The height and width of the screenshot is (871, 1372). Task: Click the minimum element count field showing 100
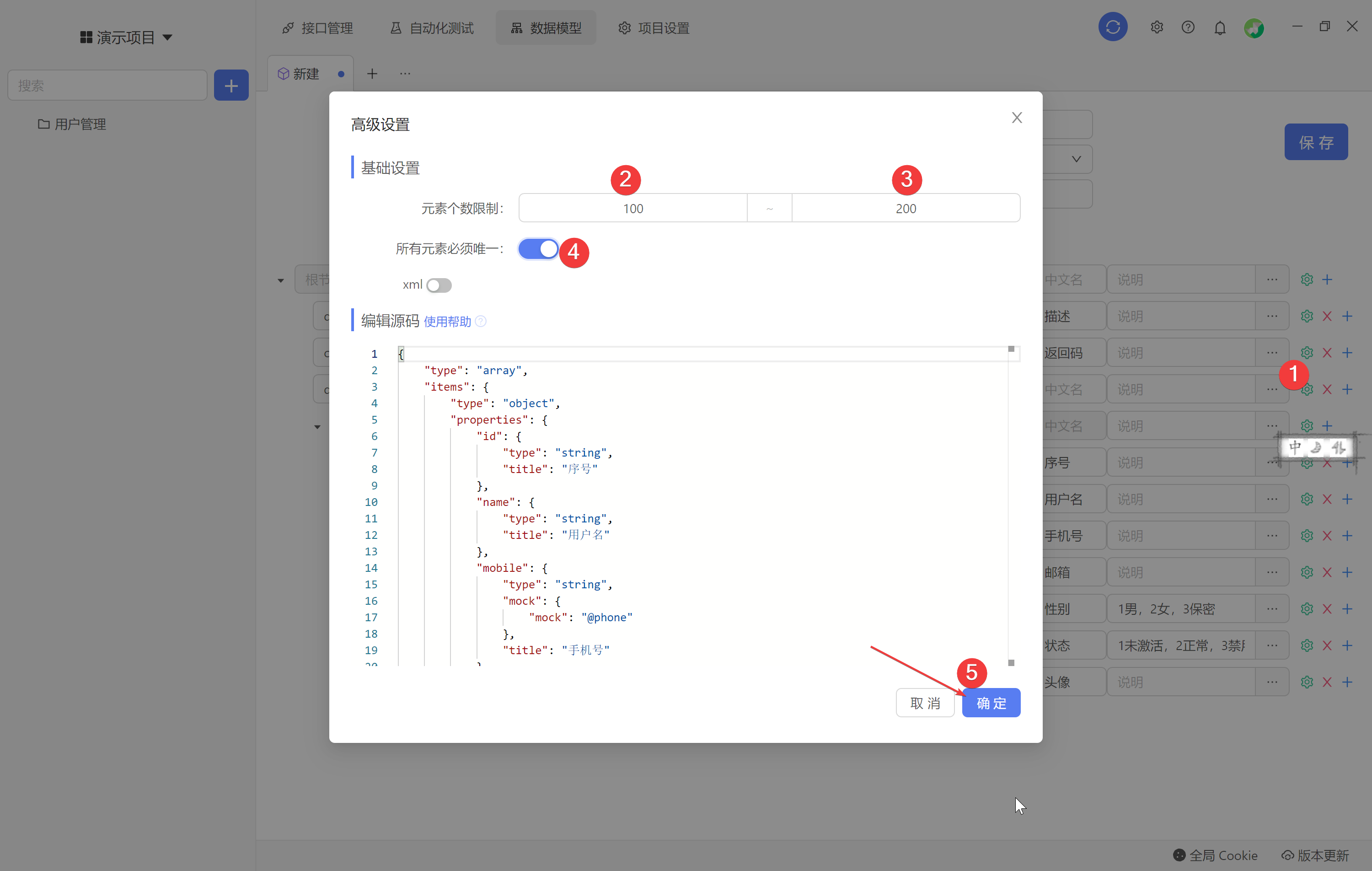point(632,208)
